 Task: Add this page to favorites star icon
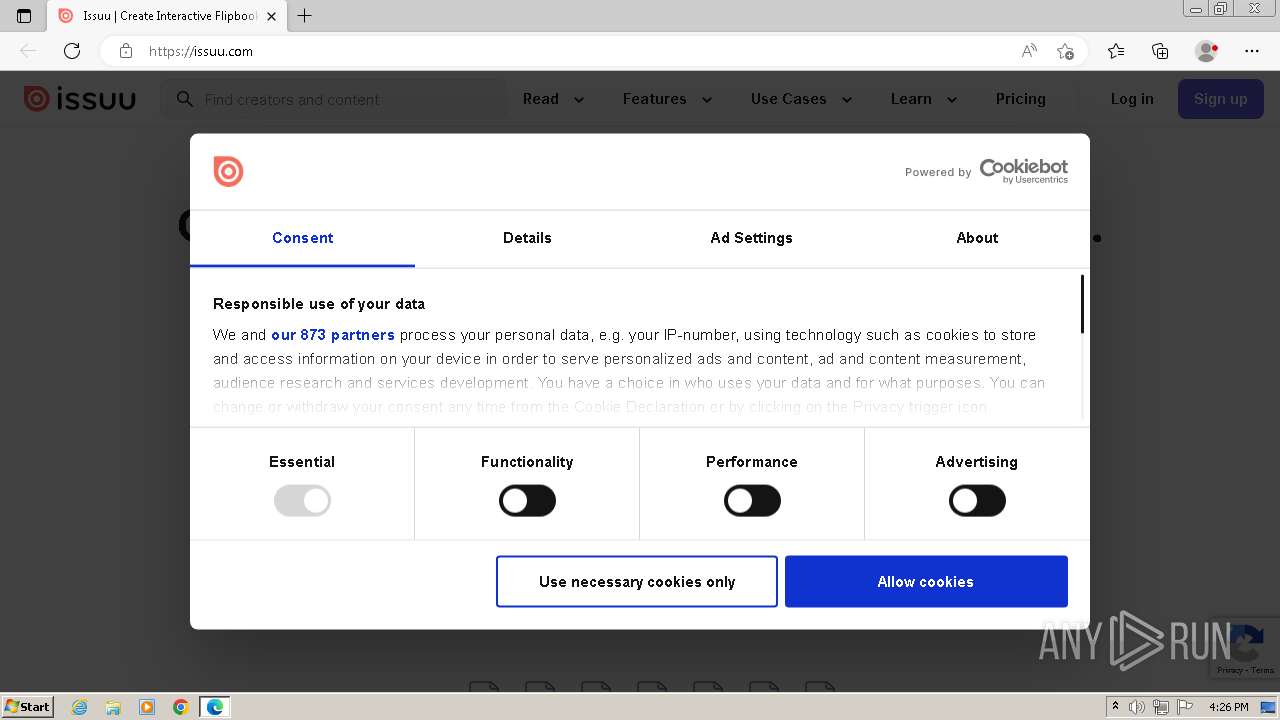coord(1065,51)
